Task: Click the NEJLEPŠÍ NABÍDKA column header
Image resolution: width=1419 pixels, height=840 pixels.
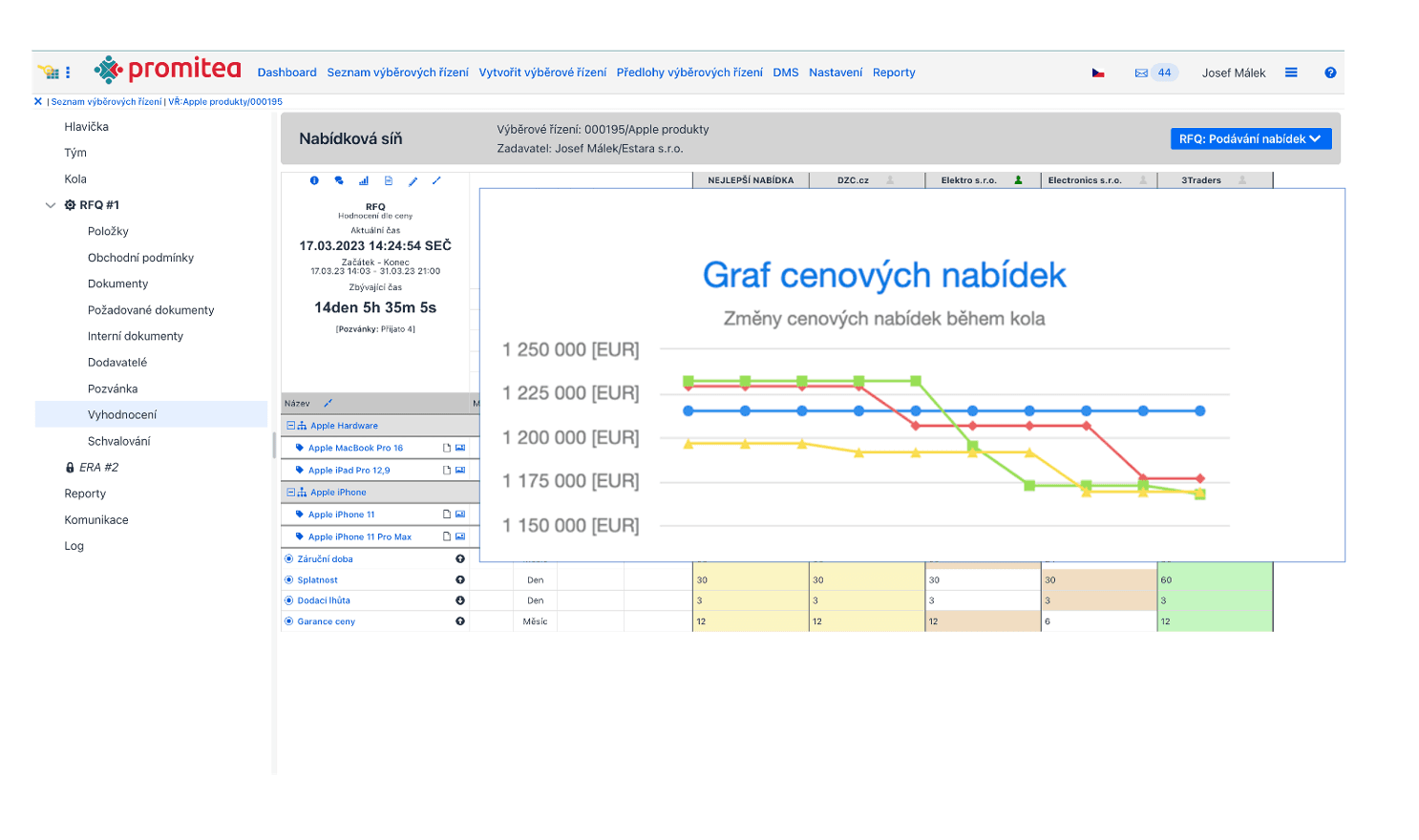Action: [751, 179]
